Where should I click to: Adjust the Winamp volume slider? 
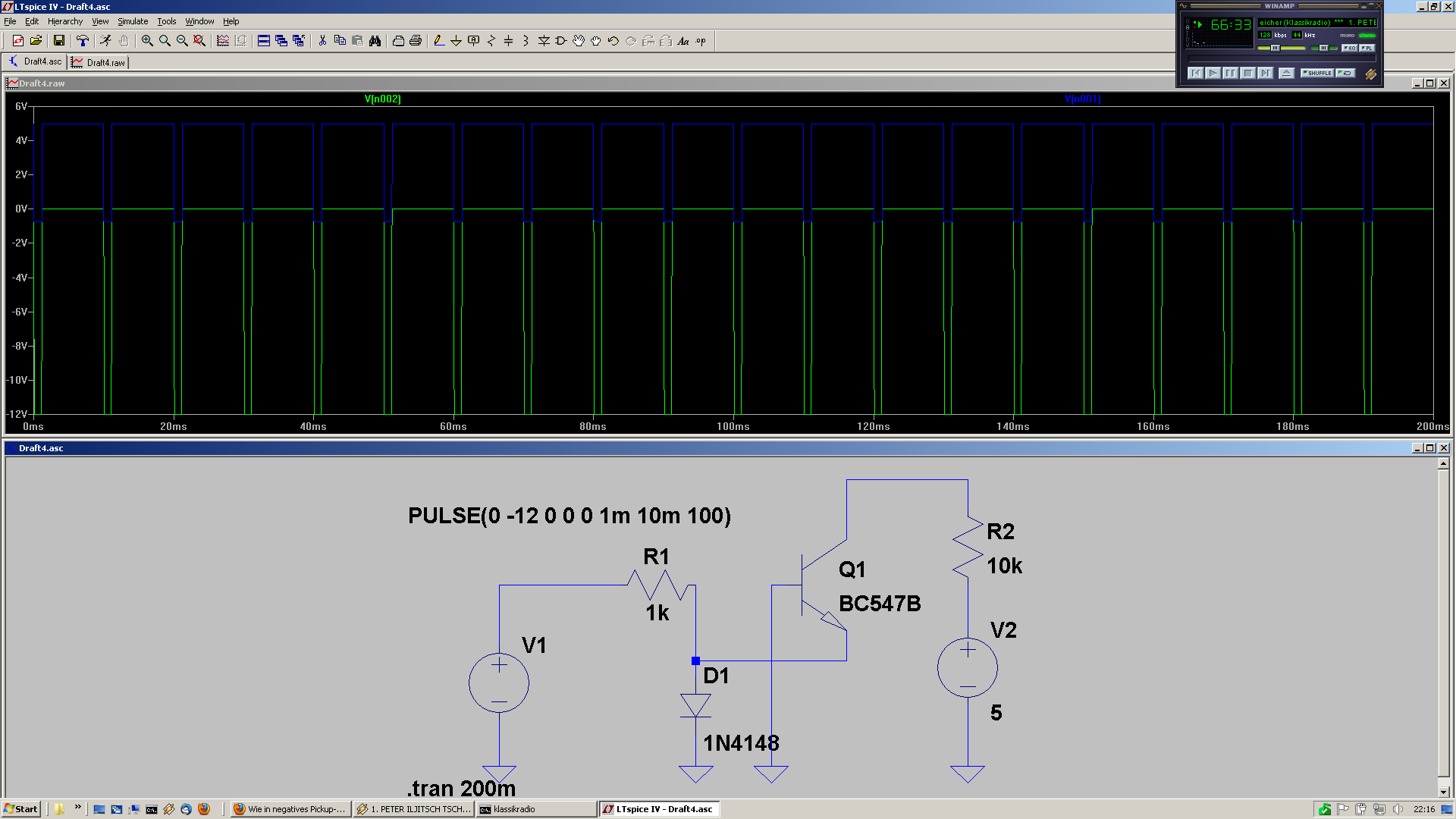(1282, 48)
